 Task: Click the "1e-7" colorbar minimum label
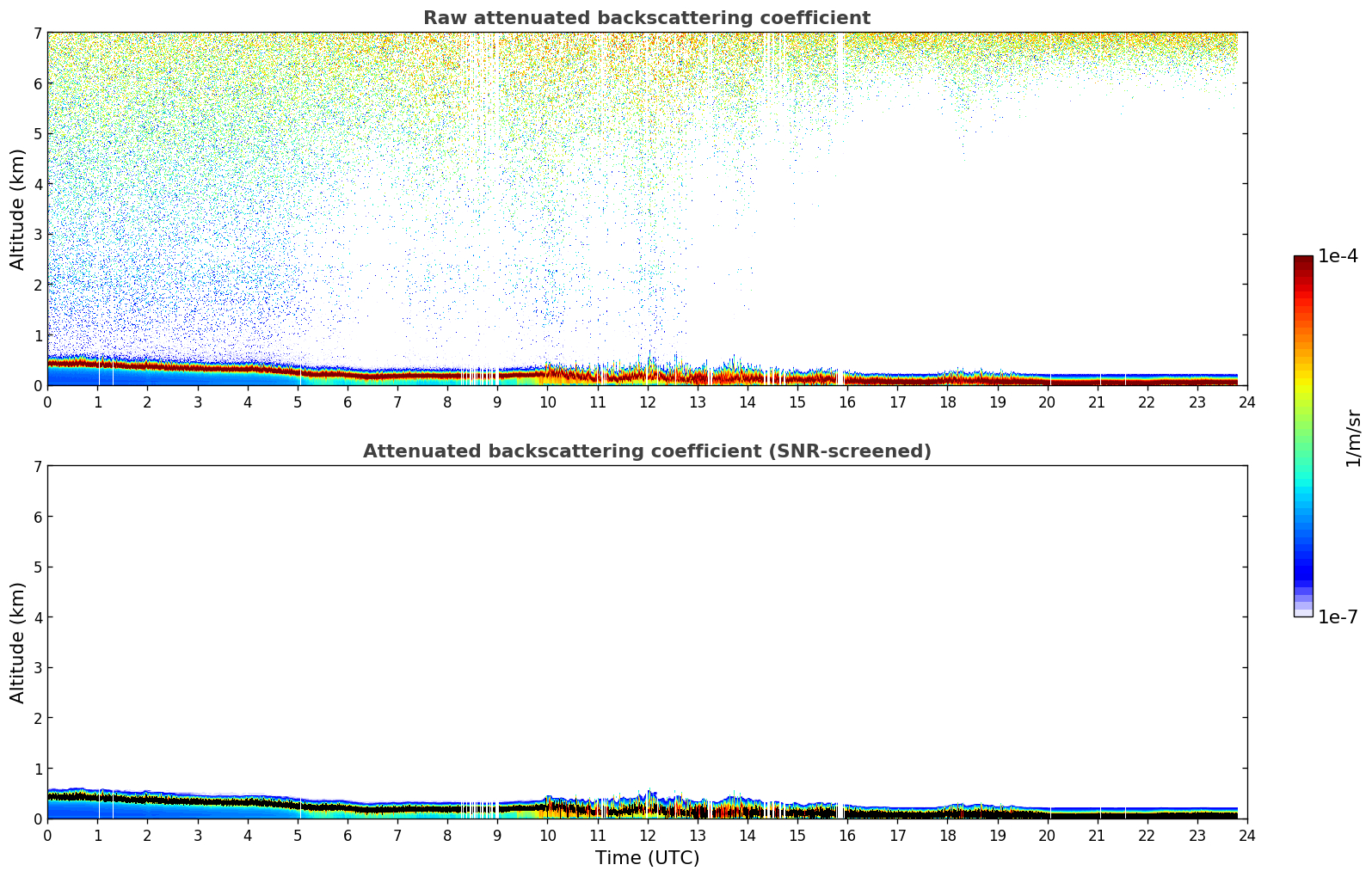[1338, 617]
